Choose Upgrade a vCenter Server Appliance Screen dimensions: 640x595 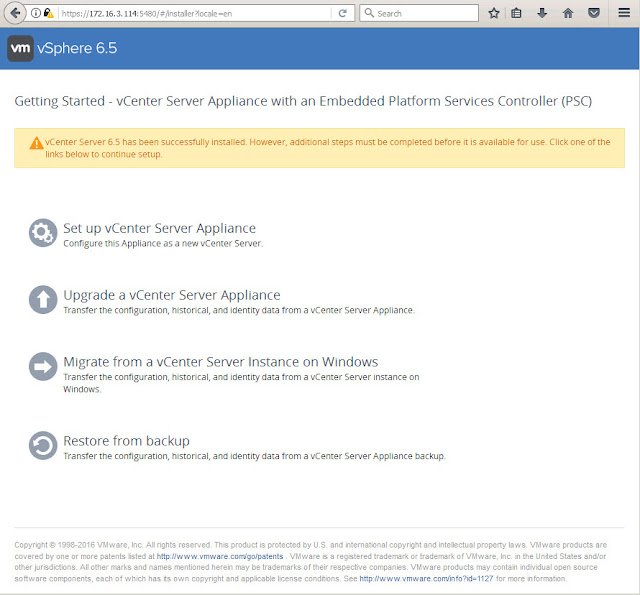172,295
